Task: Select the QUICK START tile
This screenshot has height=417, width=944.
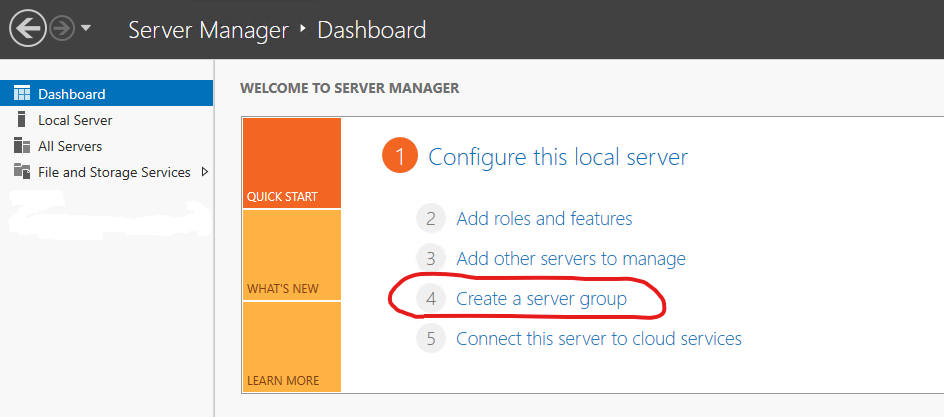Action: 292,163
